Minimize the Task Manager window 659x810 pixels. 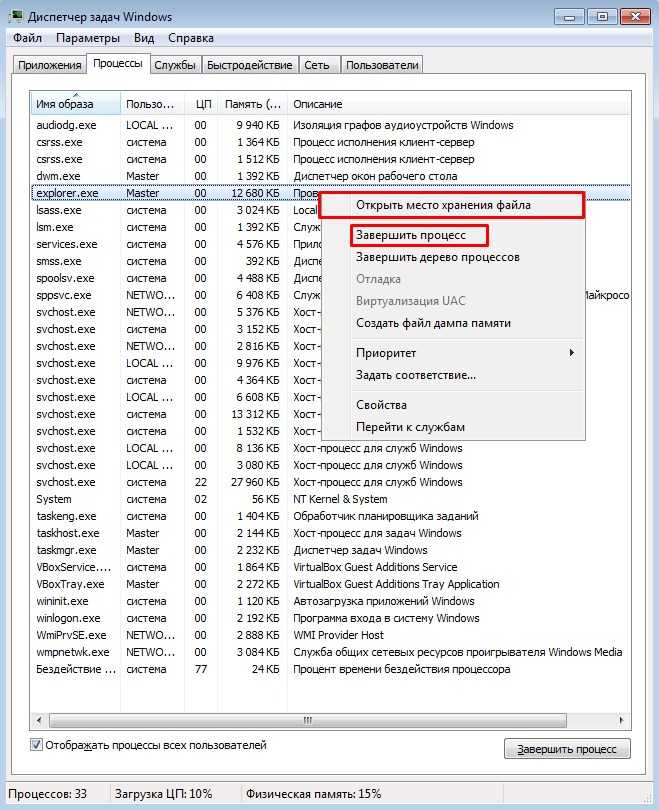click(570, 17)
